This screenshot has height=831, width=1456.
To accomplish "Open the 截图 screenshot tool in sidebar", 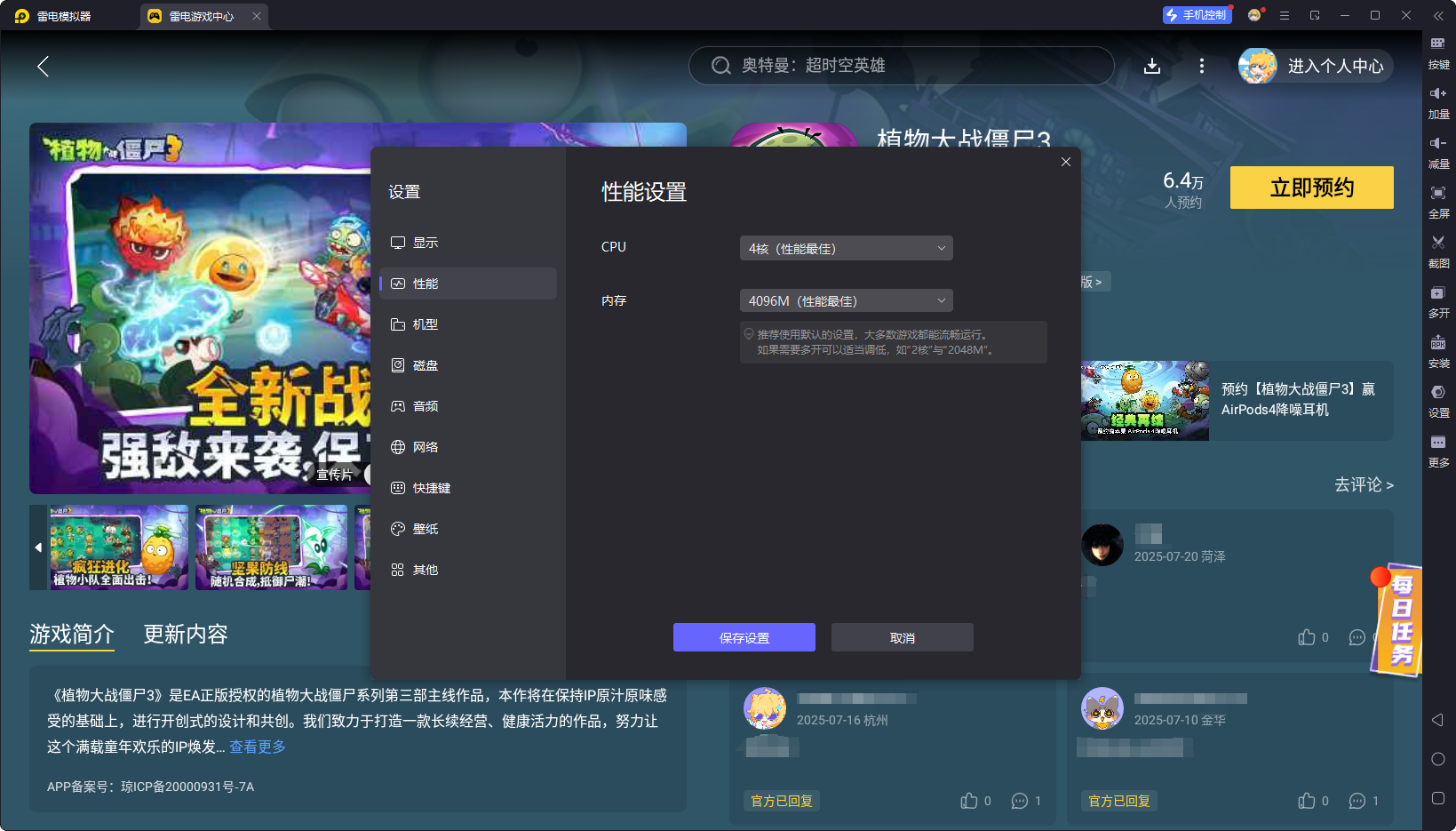I will pos(1440,252).
